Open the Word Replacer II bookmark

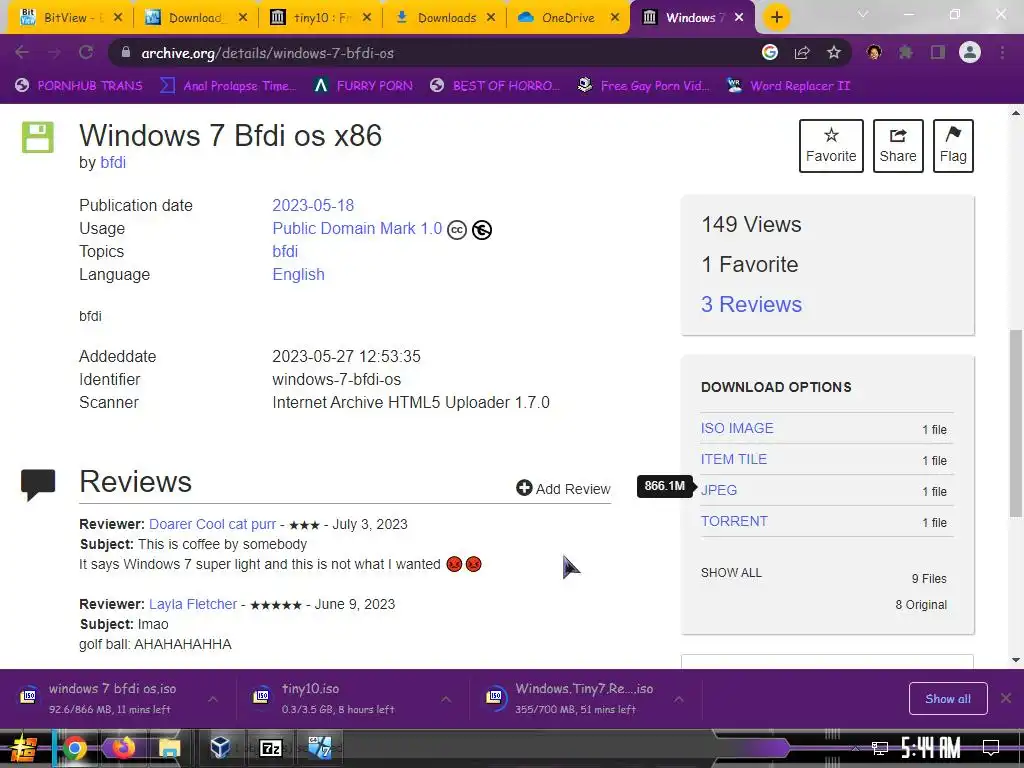click(788, 86)
